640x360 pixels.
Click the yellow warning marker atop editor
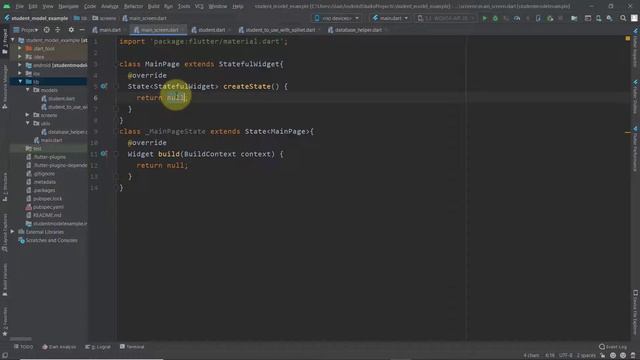[x=628, y=38]
